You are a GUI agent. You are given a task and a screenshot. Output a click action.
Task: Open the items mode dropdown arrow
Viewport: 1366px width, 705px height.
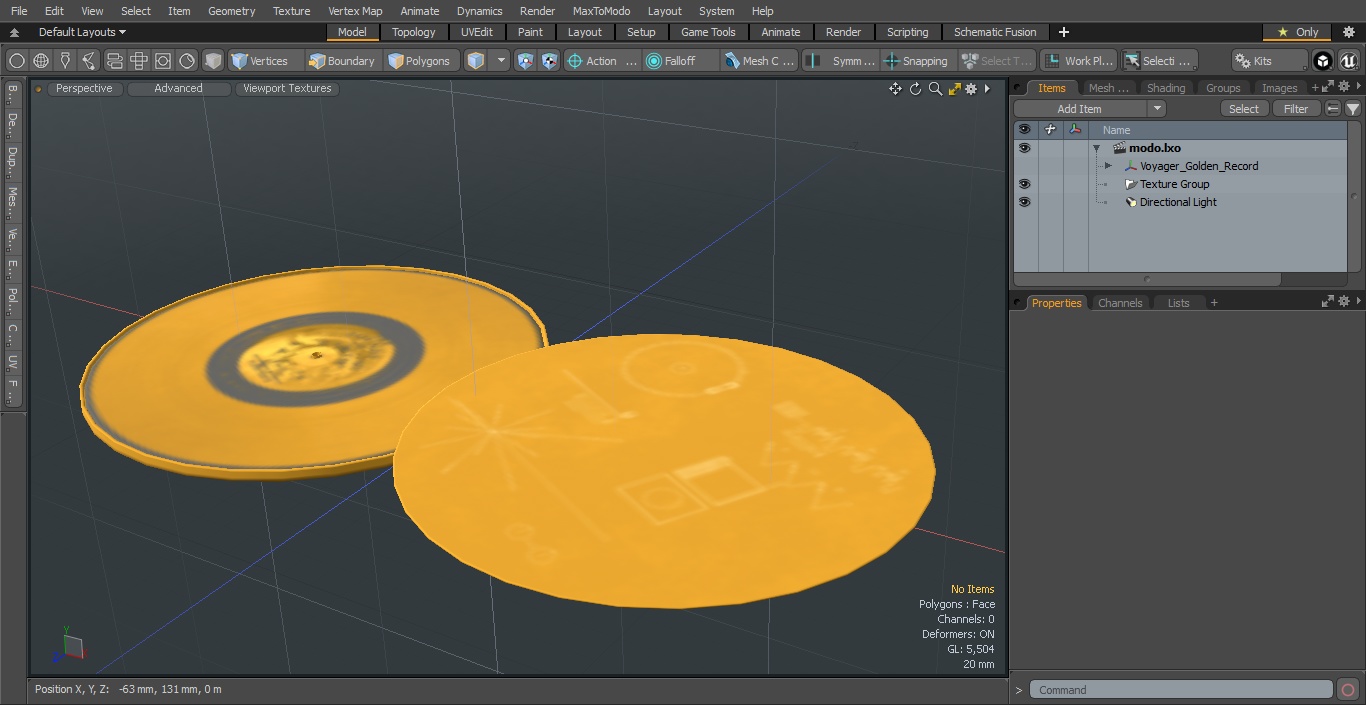click(x=501, y=61)
